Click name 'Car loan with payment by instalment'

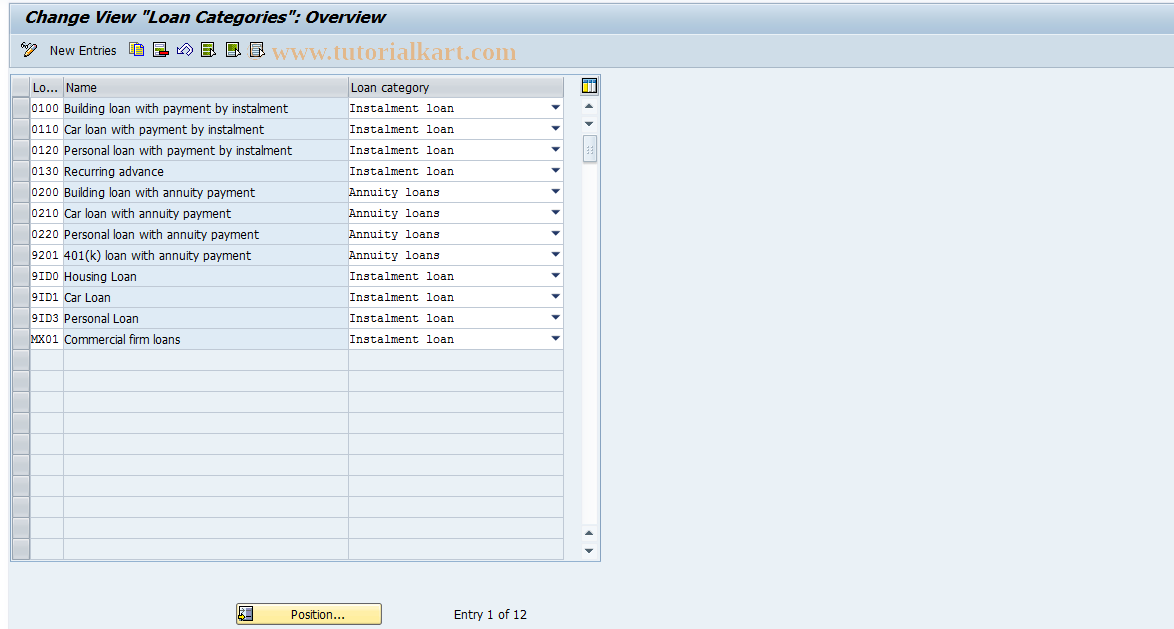coord(164,130)
